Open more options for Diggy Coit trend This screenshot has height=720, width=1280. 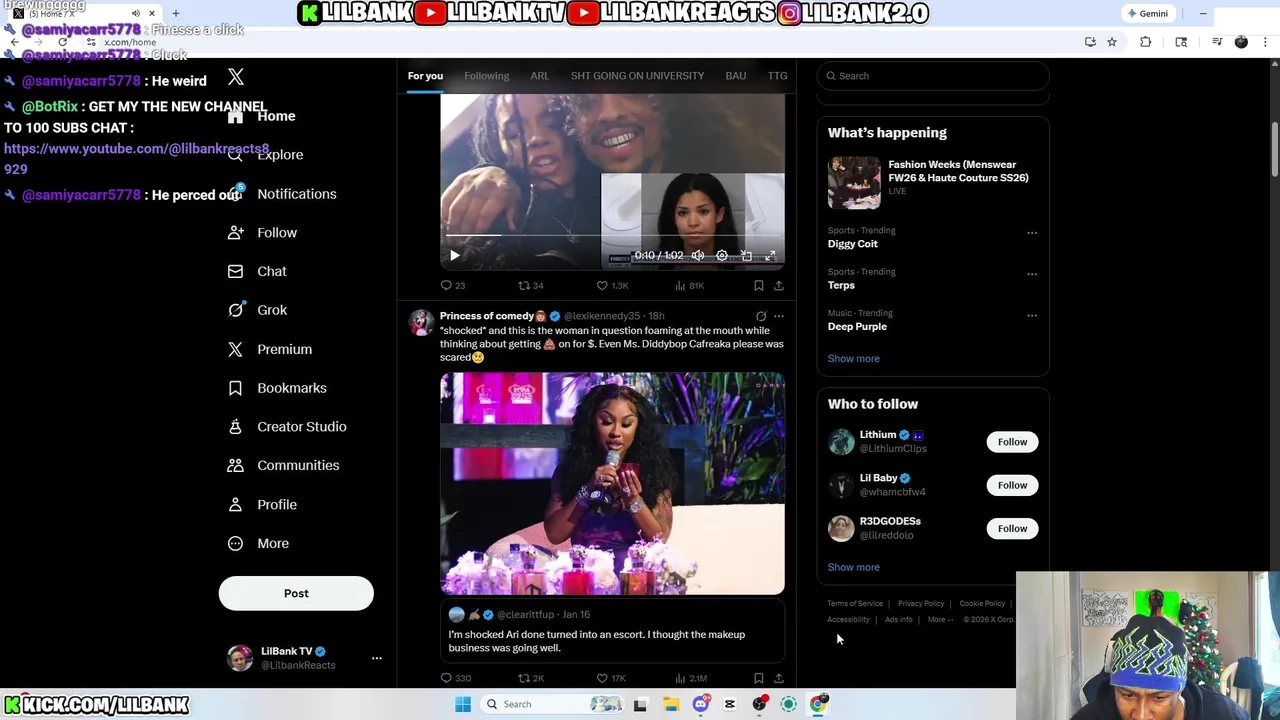[x=1032, y=233]
